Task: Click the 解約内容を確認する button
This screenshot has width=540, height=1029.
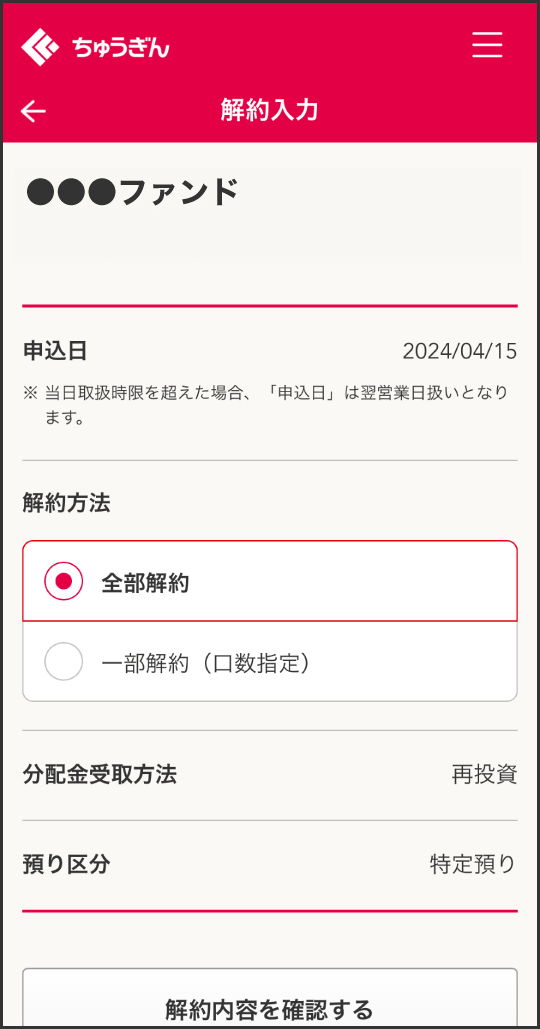Action: point(270,998)
